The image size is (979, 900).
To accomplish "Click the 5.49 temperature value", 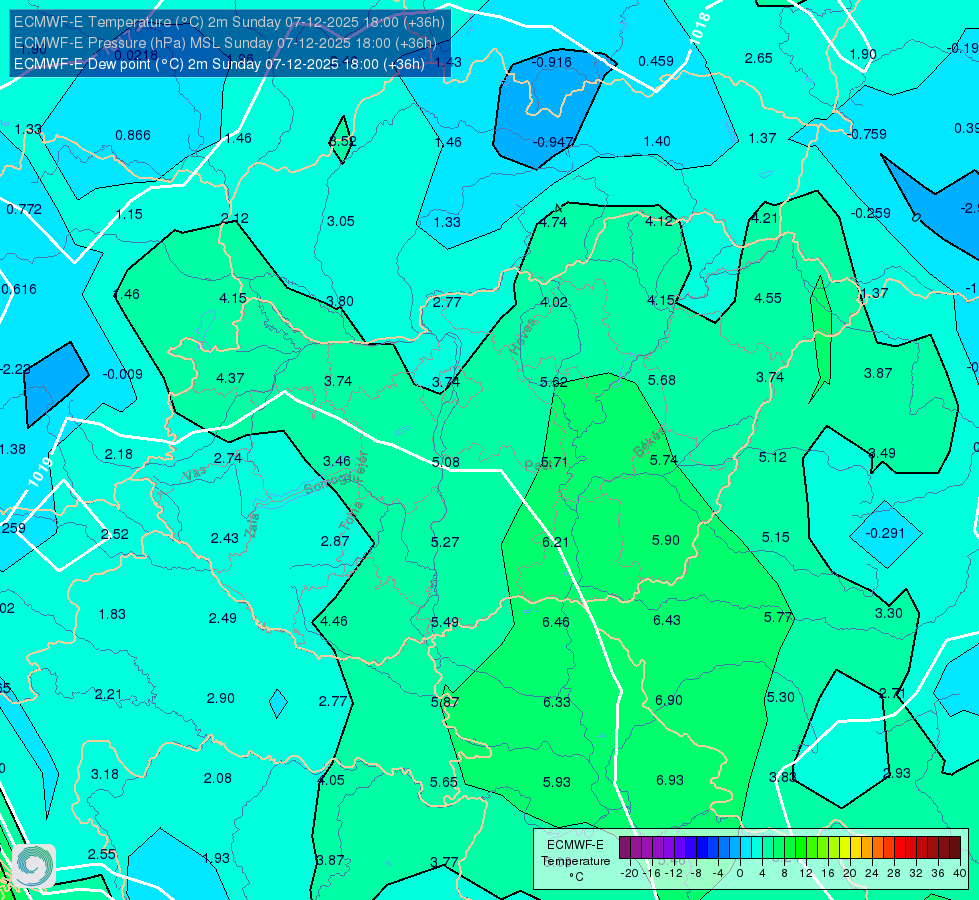I will (x=445, y=623).
